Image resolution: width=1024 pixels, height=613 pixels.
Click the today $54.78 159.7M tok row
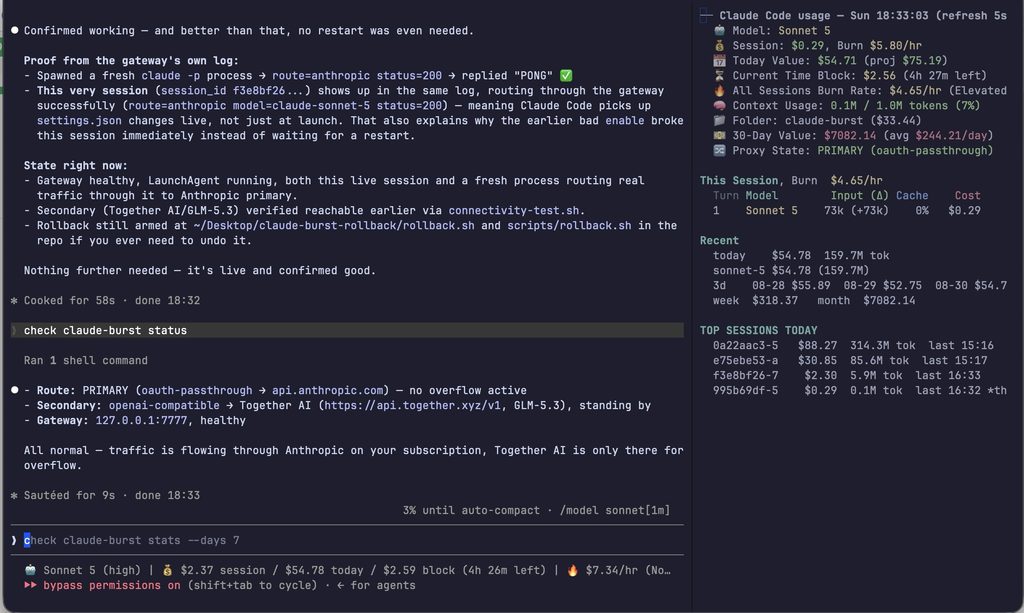[801, 256]
